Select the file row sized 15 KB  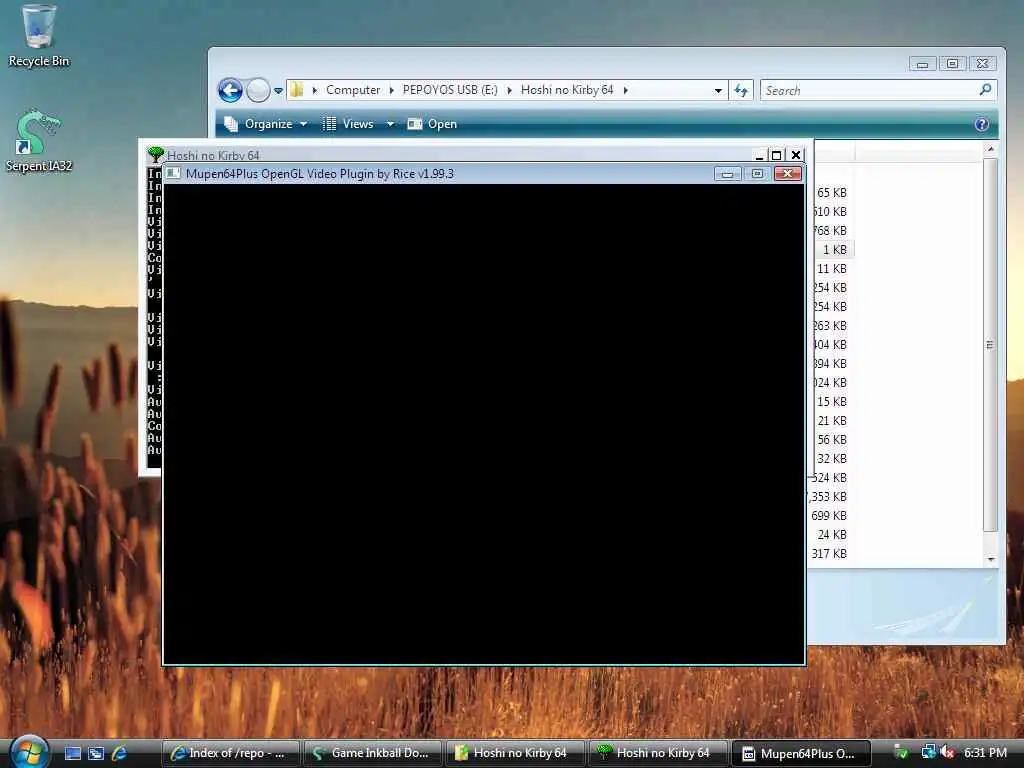(x=832, y=402)
